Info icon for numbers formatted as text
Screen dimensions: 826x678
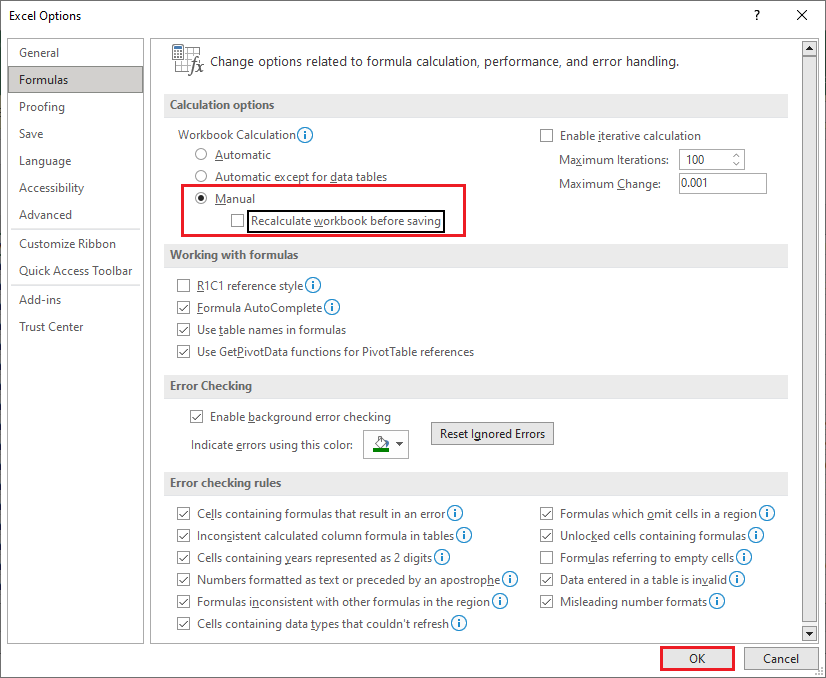510,579
